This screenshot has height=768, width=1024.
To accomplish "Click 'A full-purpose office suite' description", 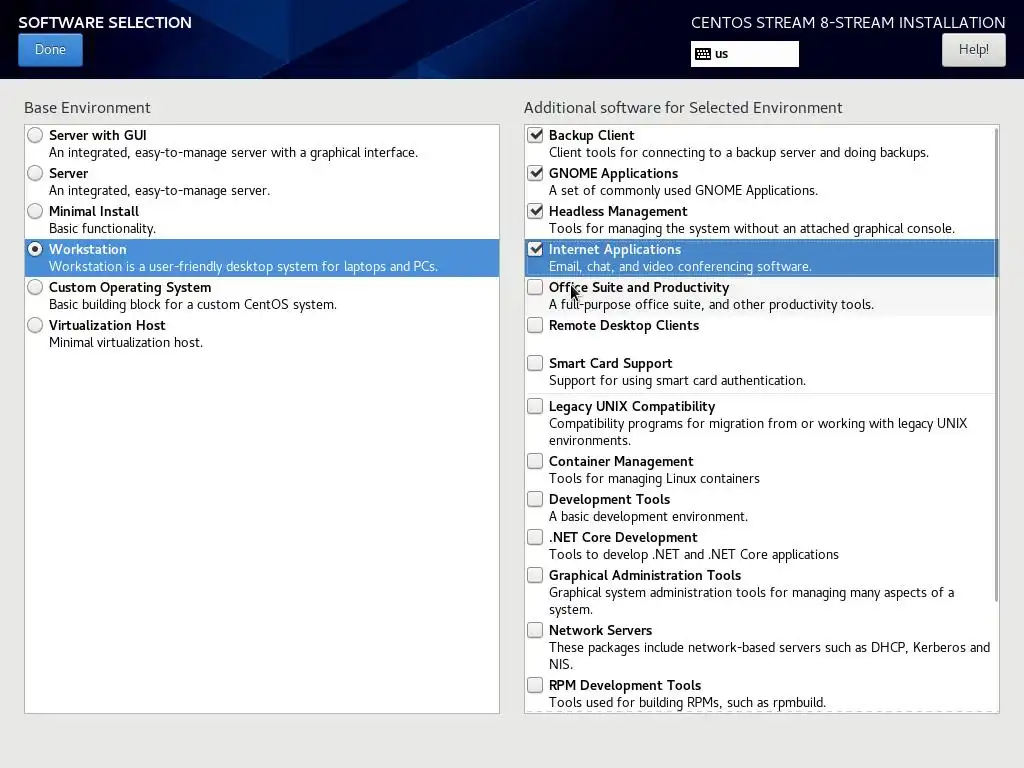I will coord(711,304).
